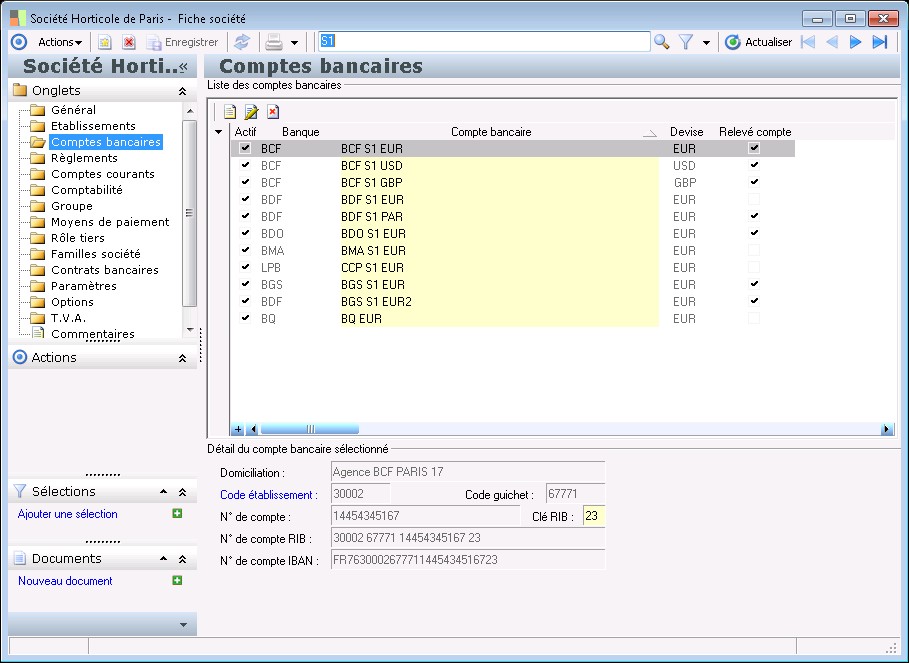Open the Règlements tab in tree

(x=84, y=158)
